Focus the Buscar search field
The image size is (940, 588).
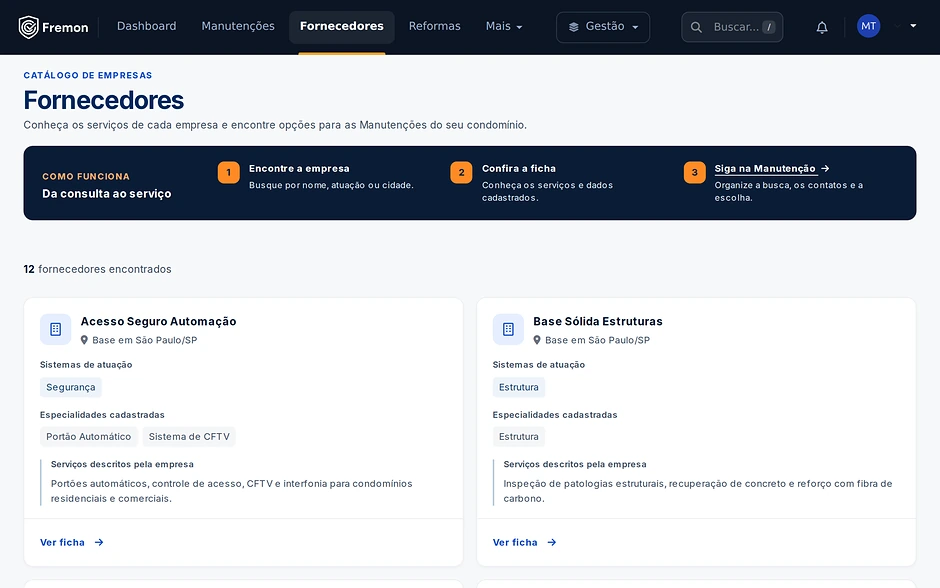pyautogui.click(x=732, y=27)
